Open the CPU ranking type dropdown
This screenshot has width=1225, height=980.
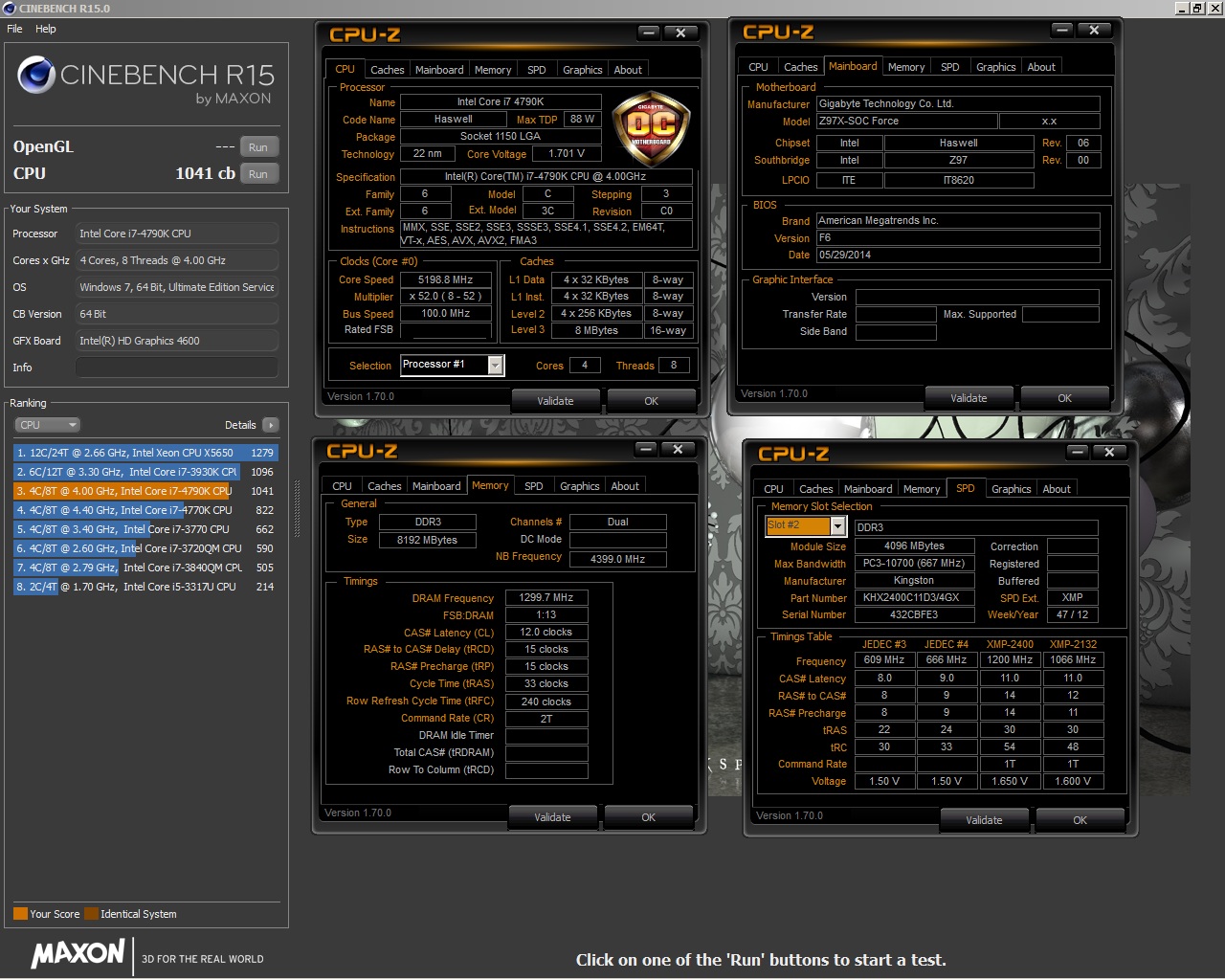[x=46, y=425]
